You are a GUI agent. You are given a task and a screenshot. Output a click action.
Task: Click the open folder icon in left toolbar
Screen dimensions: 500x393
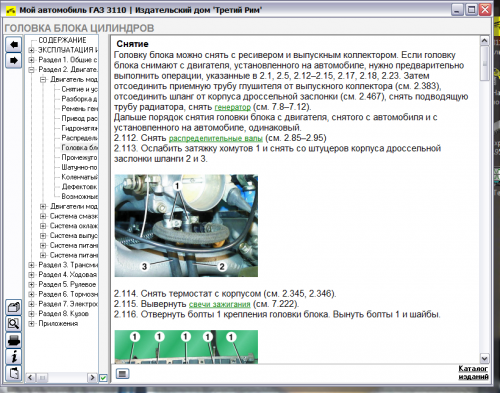point(14,307)
